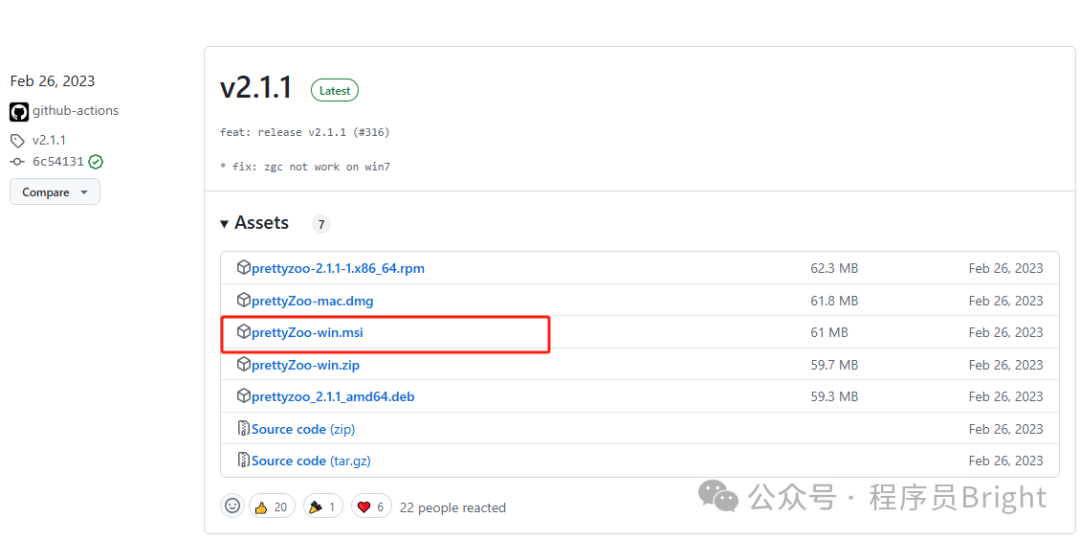Download prettyzoo_2.1.1_amd64.deb
Viewport: 1080px width, 540px height.
pyautogui.click(x=333, y=397)
